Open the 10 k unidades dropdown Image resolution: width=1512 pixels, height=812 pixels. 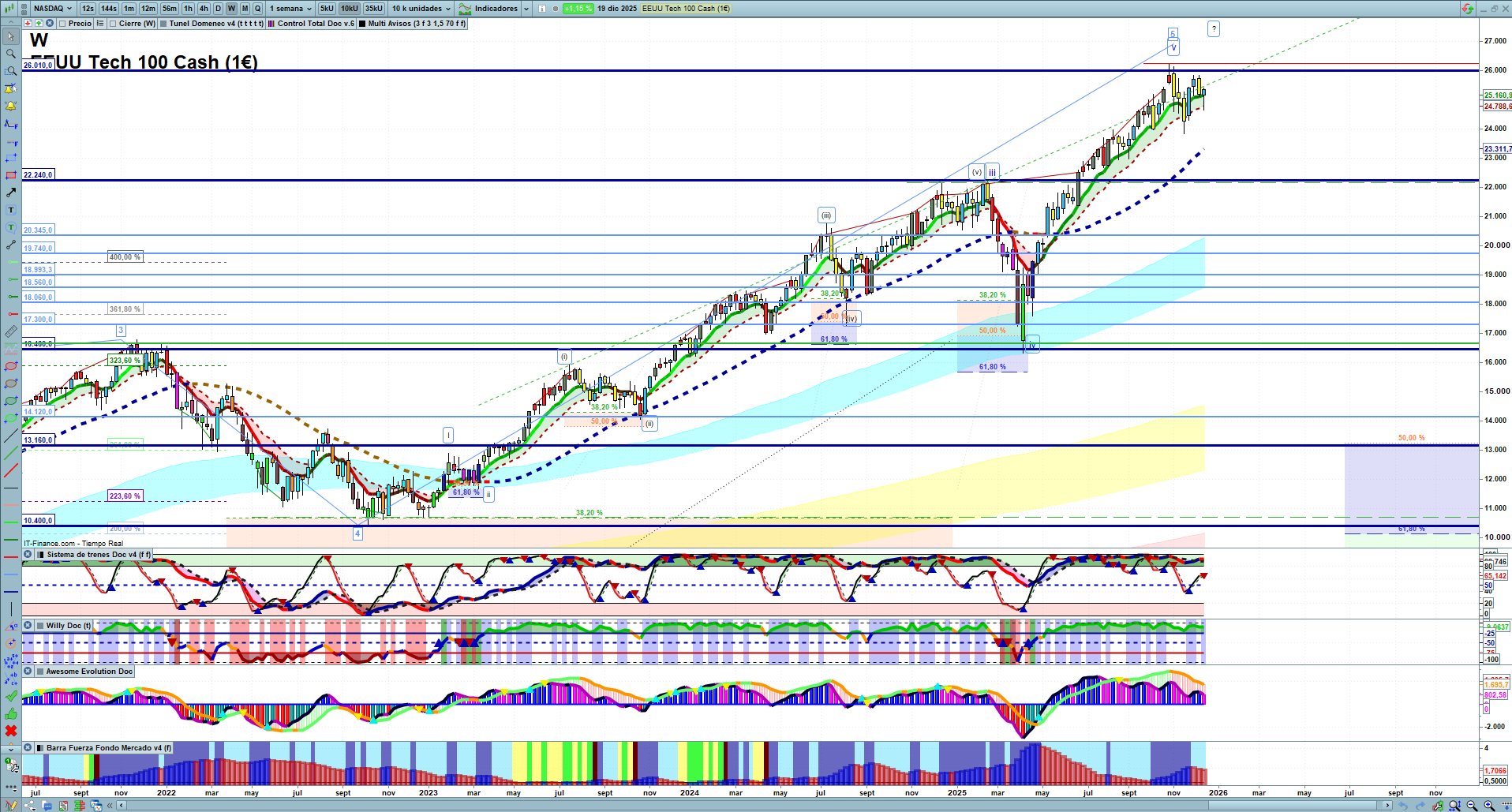[421, 9]
